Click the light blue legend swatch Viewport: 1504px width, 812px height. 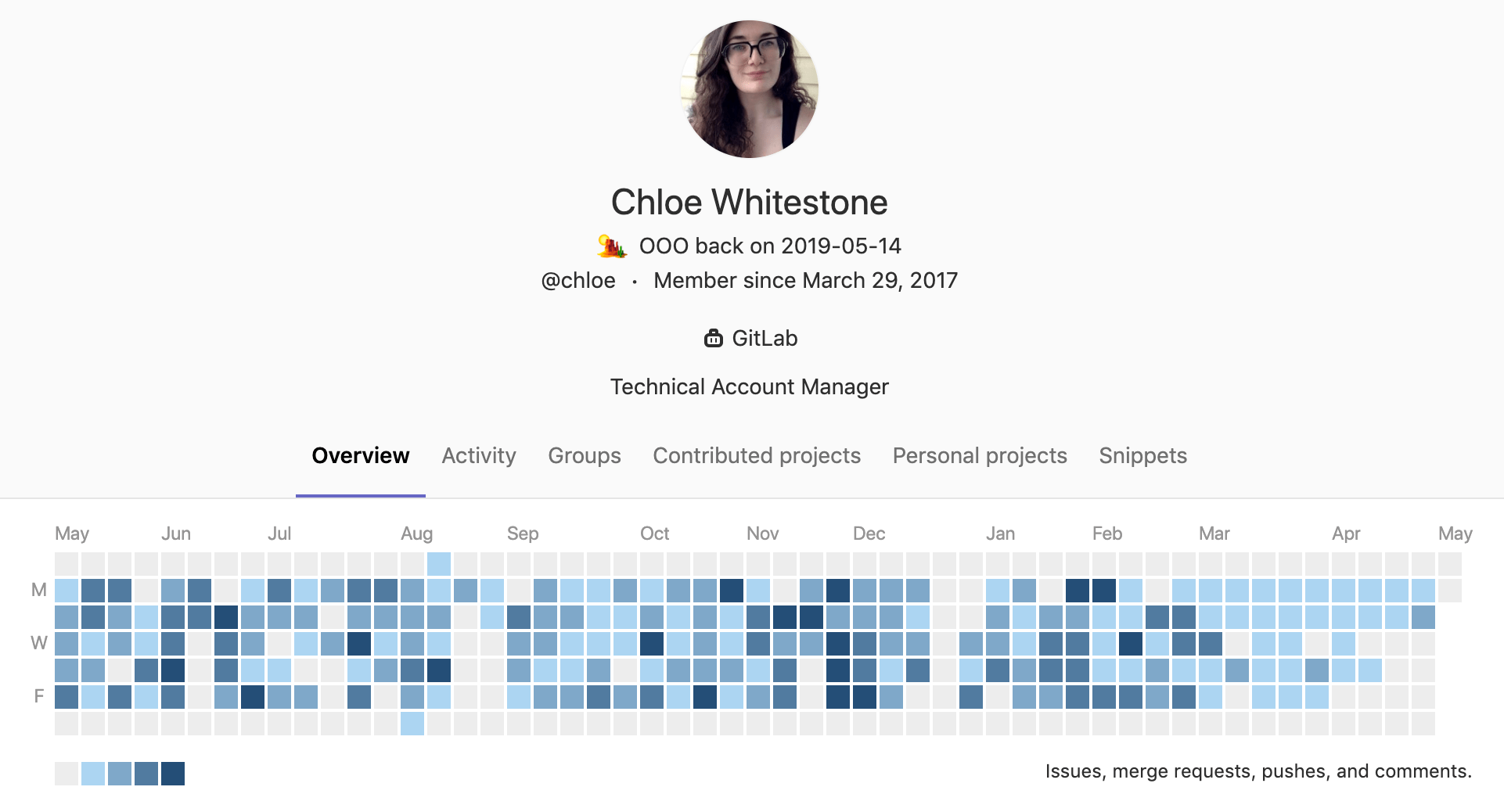point(93,774)
